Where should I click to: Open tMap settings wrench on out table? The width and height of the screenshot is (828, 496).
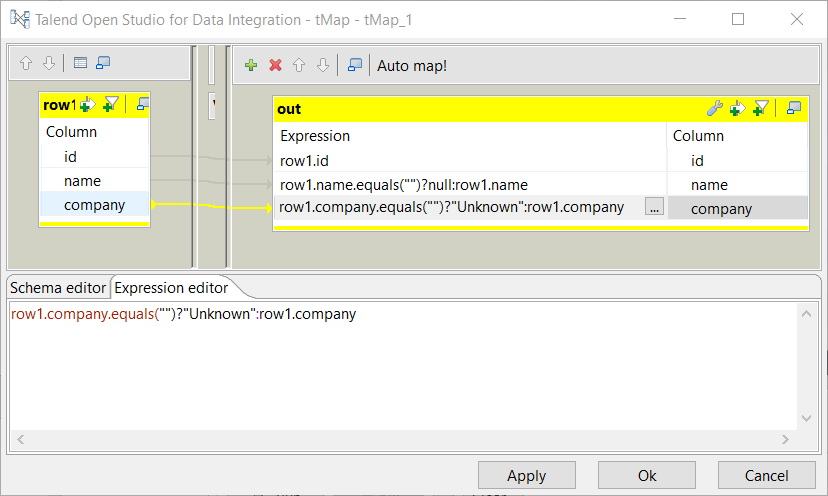(x=714, y=108)
